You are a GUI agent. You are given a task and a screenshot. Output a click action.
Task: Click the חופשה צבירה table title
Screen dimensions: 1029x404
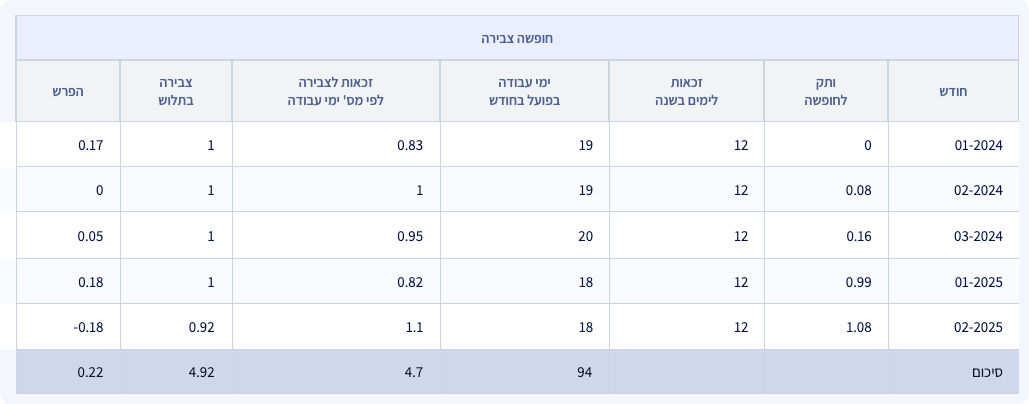point(516,38)
